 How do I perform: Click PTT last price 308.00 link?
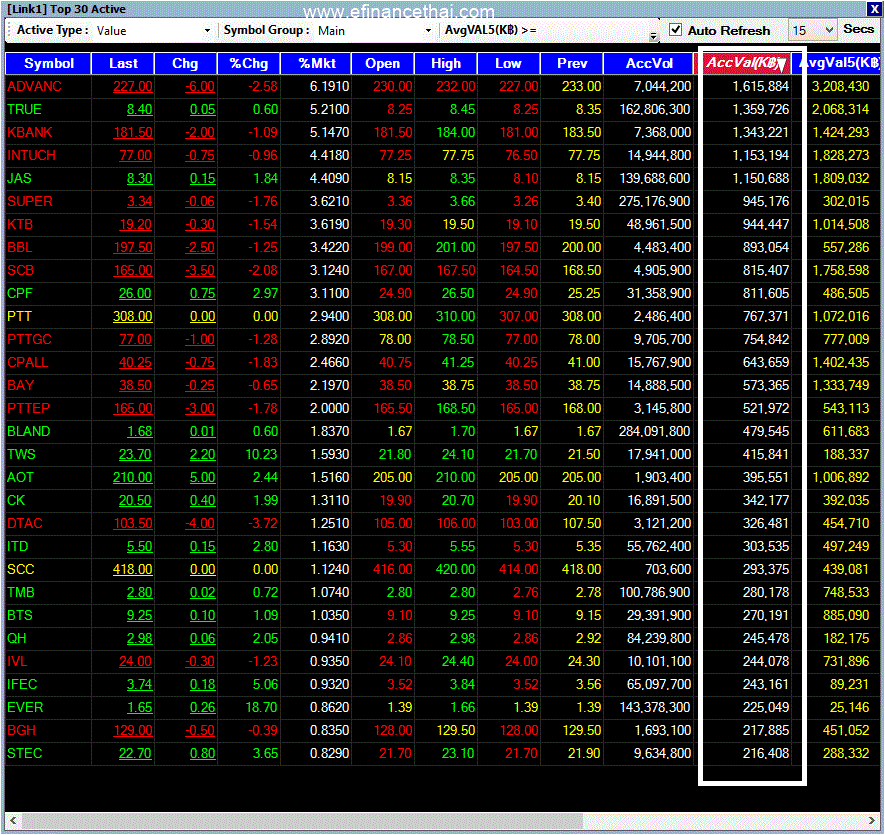[133, 317]
